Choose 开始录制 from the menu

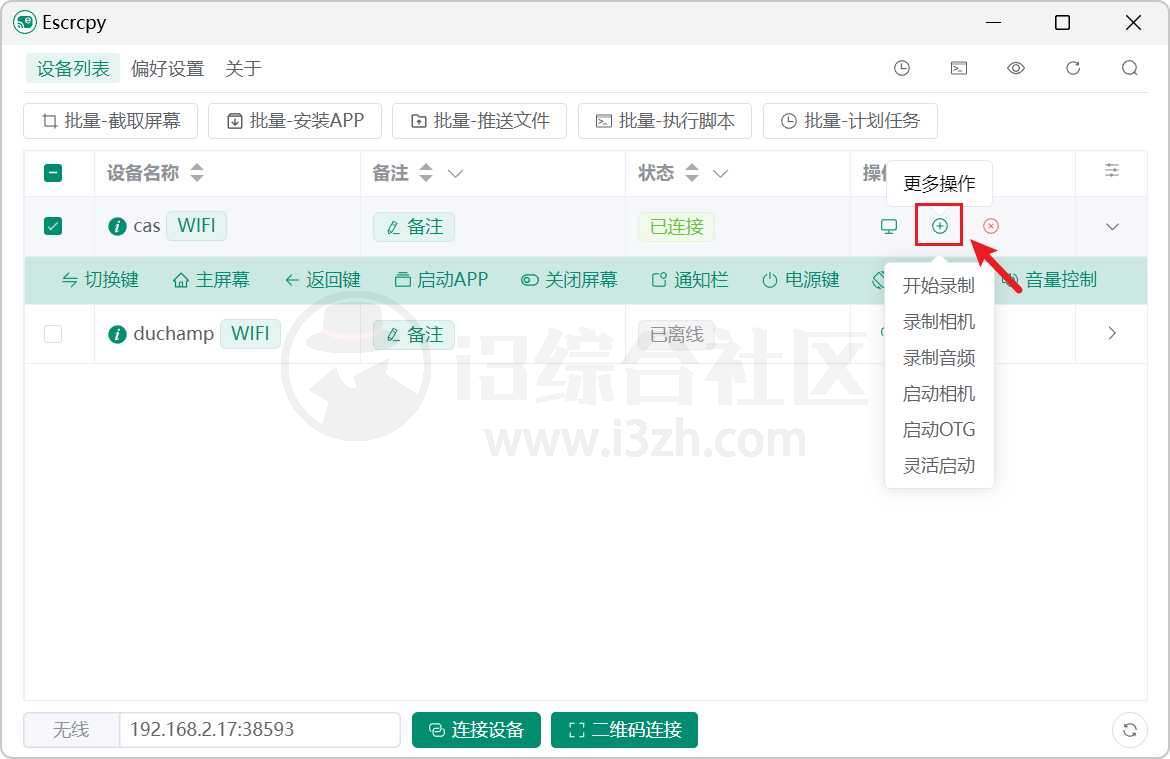click(939, 286)
